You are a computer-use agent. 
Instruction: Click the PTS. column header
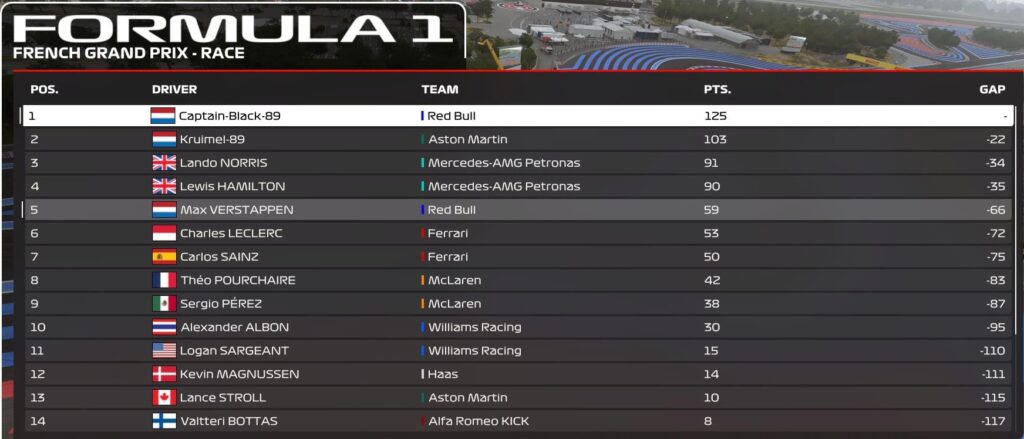[717, 89]
